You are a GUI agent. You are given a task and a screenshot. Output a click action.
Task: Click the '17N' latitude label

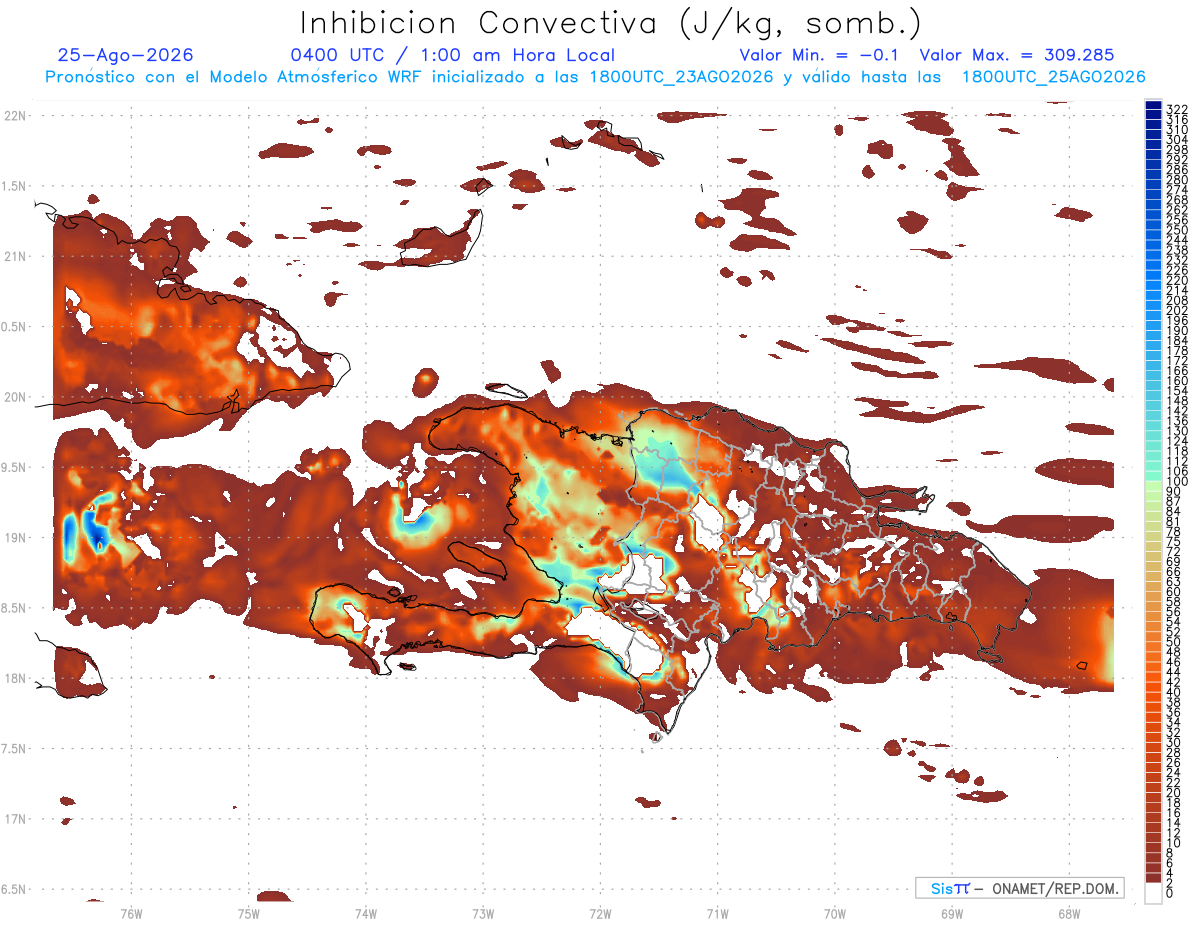(x=15, y=819)
